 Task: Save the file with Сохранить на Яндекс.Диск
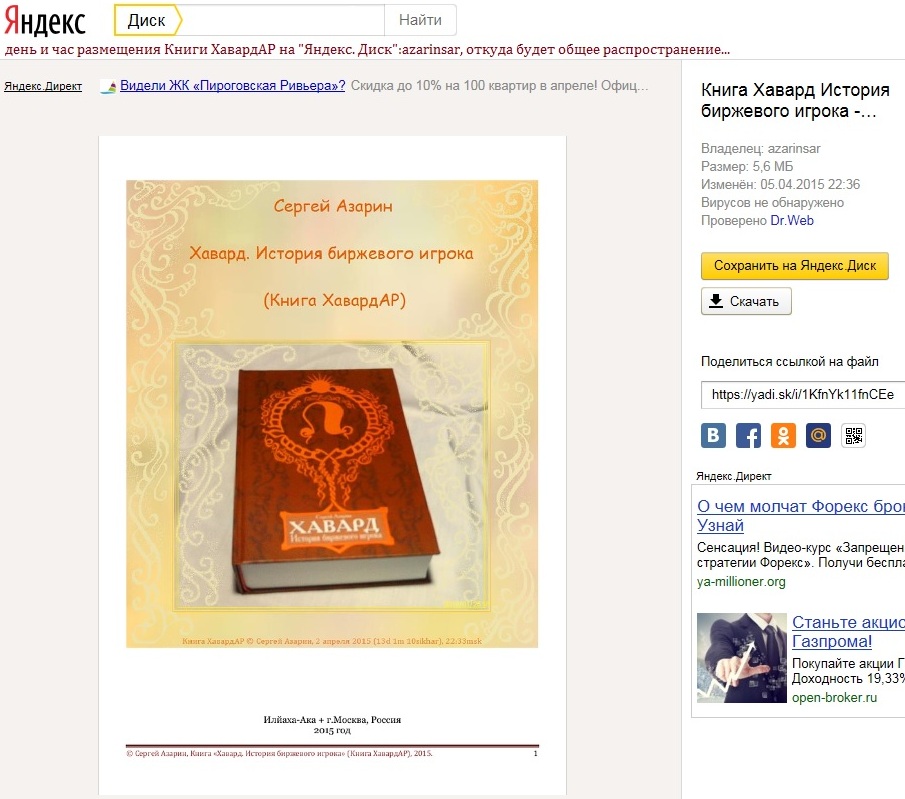coord(794,266)
